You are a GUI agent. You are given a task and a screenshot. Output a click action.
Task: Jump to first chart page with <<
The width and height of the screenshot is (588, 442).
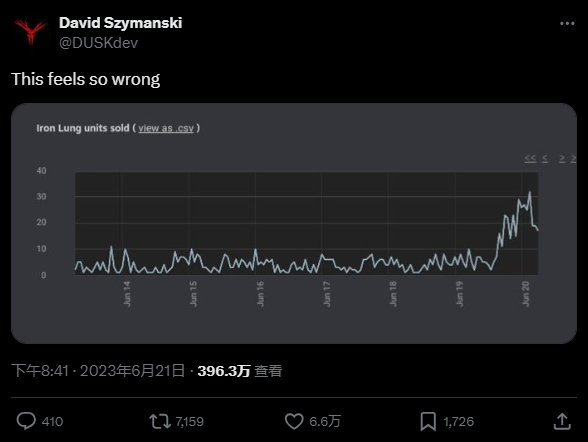(530, 159)
